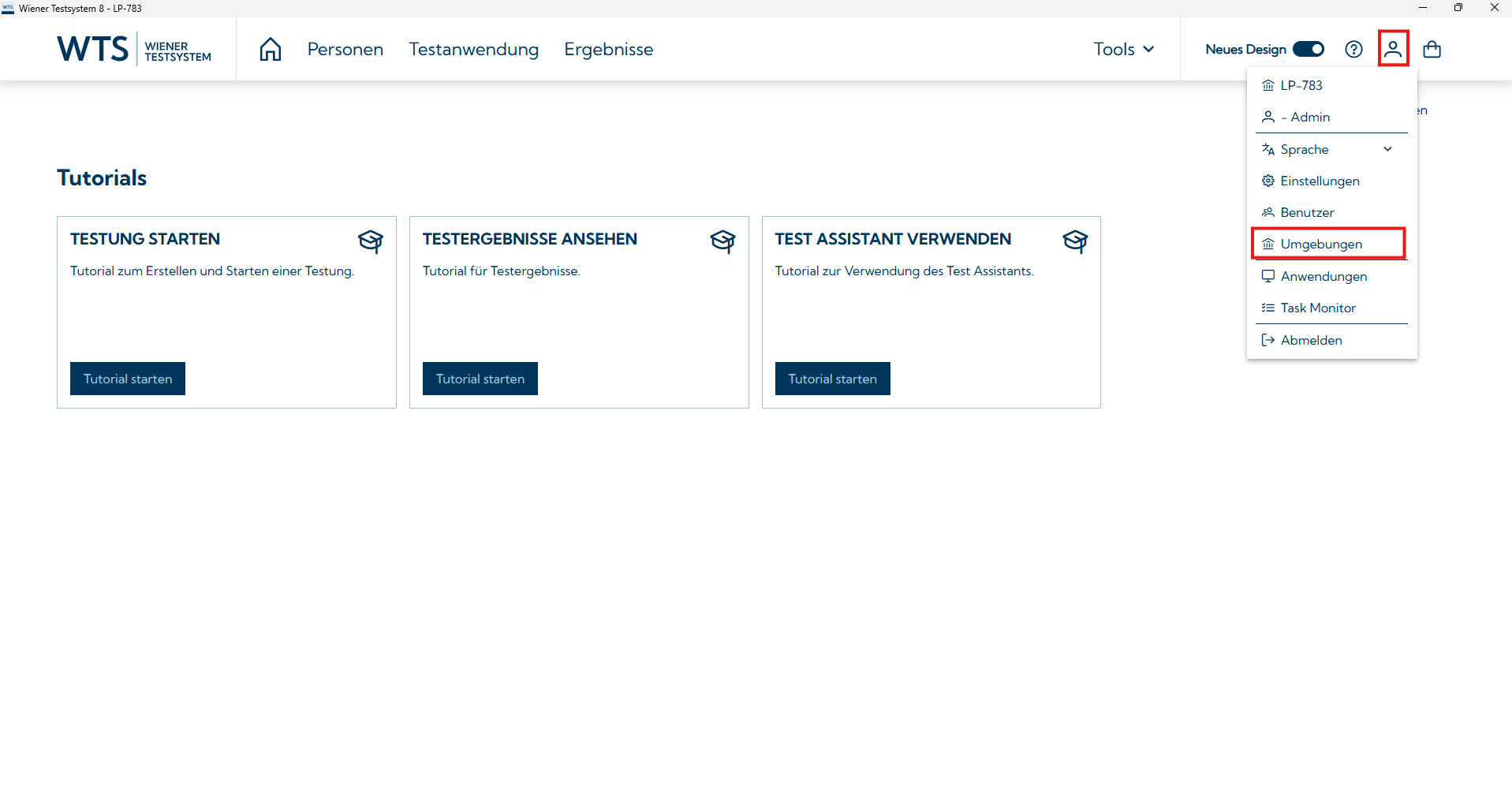
Task: Choose Task Monitor in the user menu
Action: click(1318, 308)
